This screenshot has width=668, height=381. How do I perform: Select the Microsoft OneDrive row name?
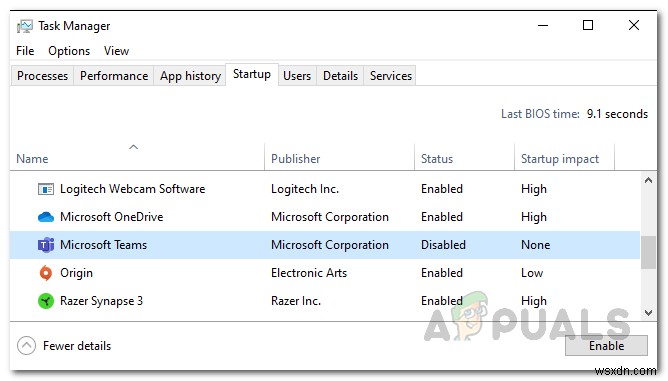coord(112,217)
